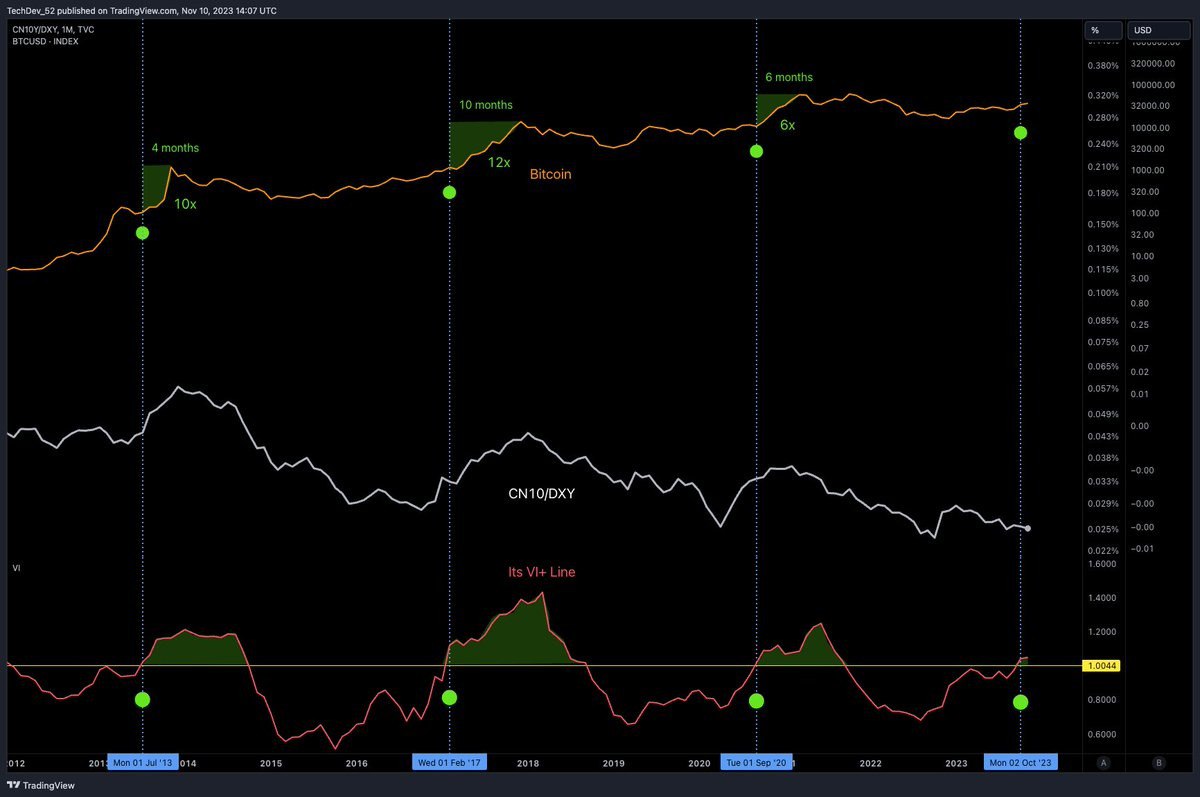Click the '12x' green annotation text
Image resolution: width=1200 pixels, height=797 pixels.
click(499, 162)
